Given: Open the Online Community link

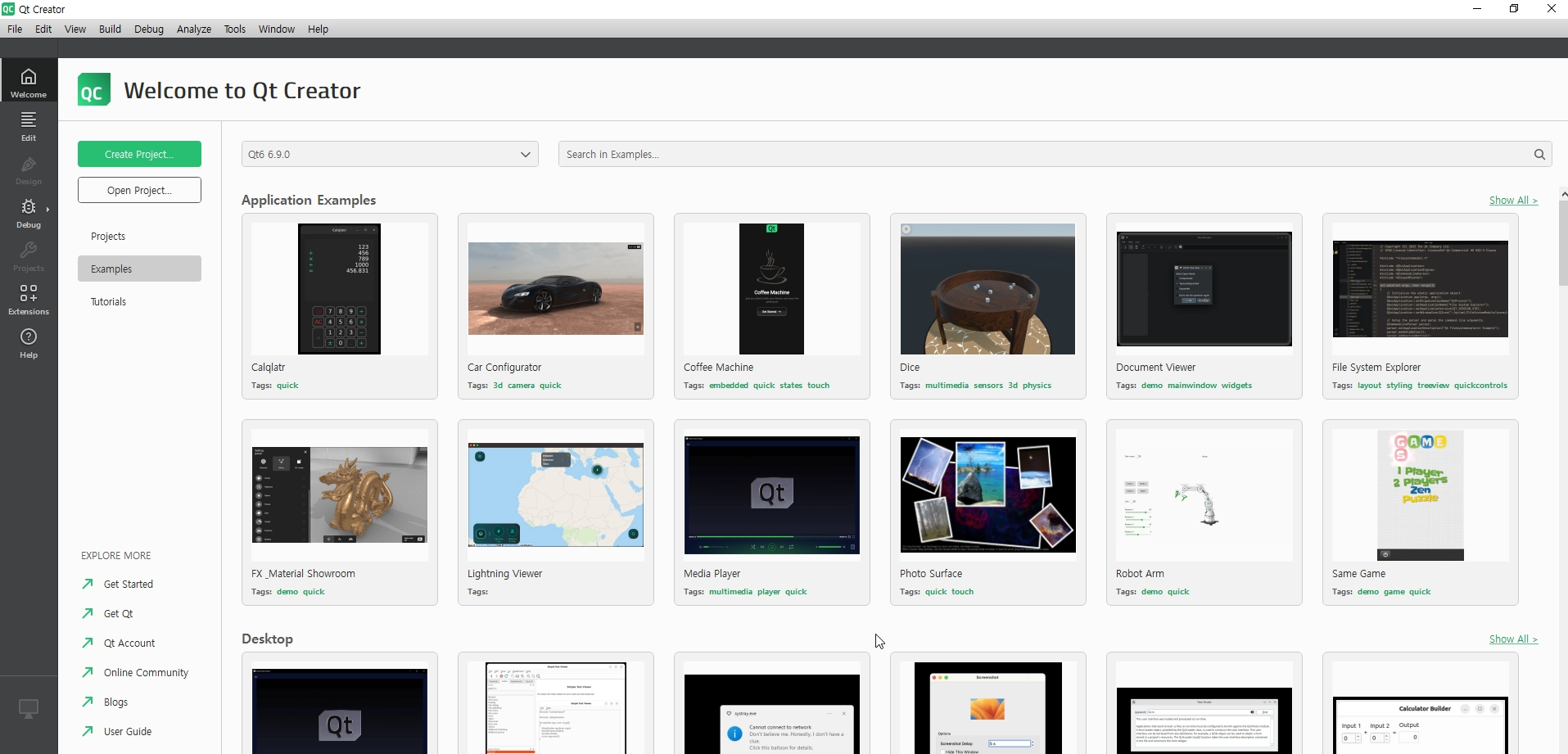Looking at the screenshot, I should click(146, 672).
